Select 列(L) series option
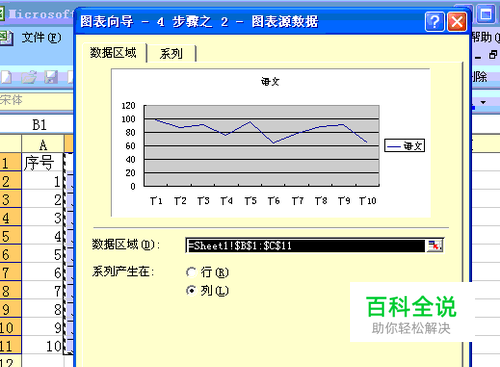The width and height of the screenshot is (500, 367). 191,290
